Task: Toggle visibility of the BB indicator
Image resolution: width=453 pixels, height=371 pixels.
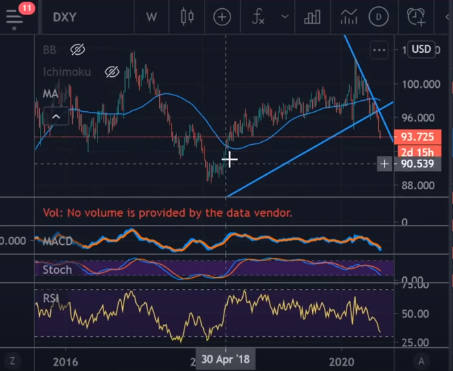Action: (78, 50)
